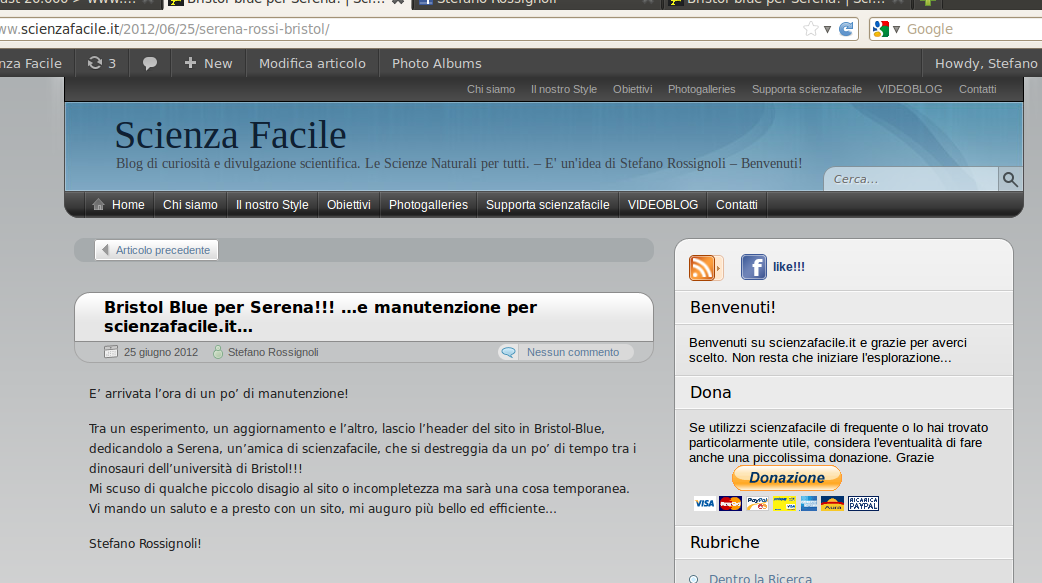Image resolution: width=1042 pixels, height=583 pixels.
Task: Bookmark page with the star icon
Action: 811,29
